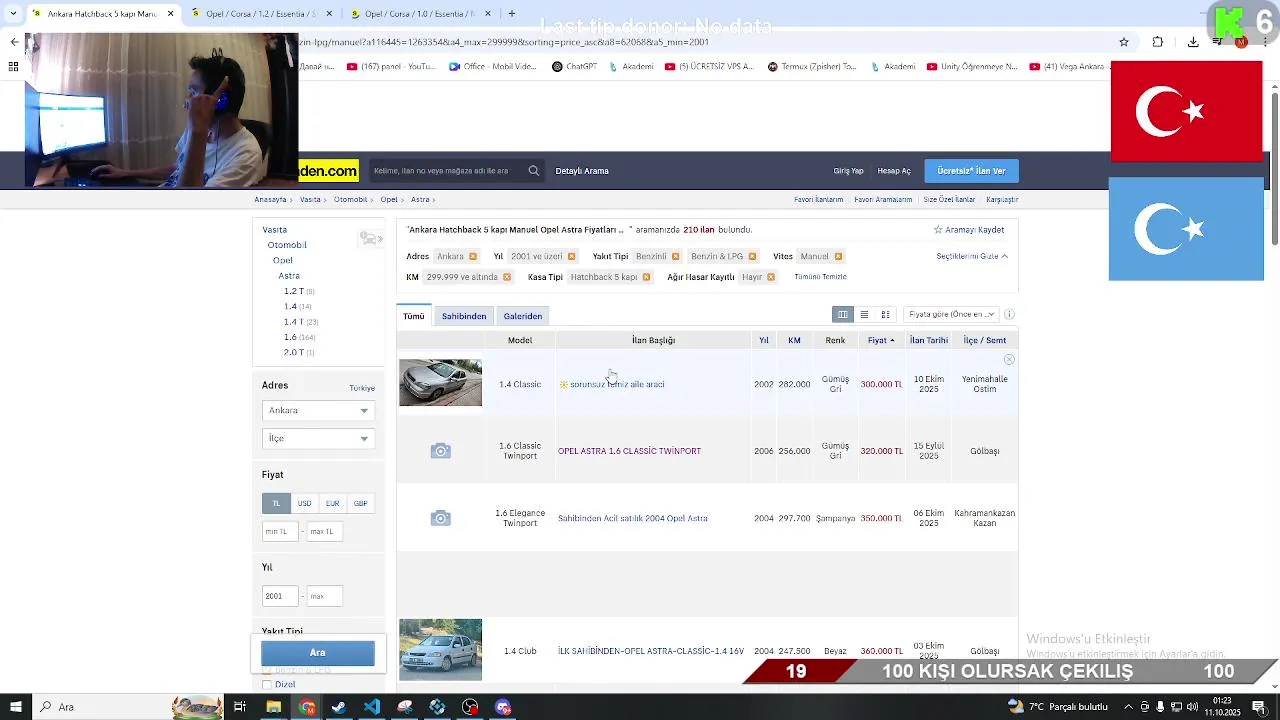
Task: Click 'Tümünü Temizle' to clear filters
Action: (820, 277)
